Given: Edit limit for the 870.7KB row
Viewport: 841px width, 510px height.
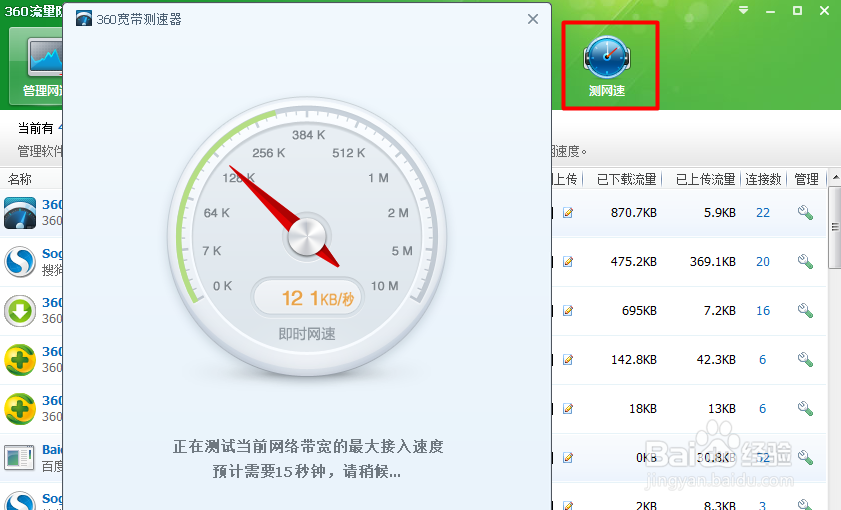Looking at the screenshot, I should pyautogui.click(x=568, y=213).
